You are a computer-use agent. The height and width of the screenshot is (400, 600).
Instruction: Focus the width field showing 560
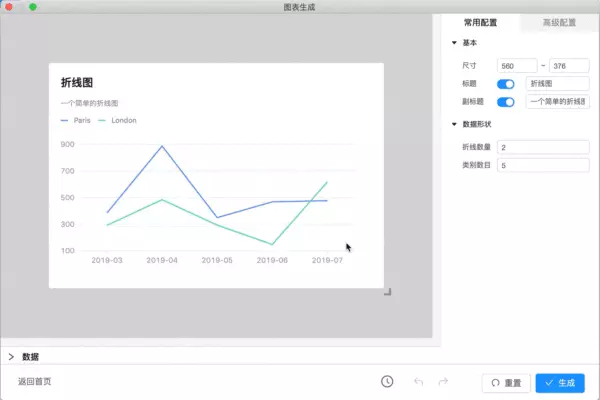517,66
